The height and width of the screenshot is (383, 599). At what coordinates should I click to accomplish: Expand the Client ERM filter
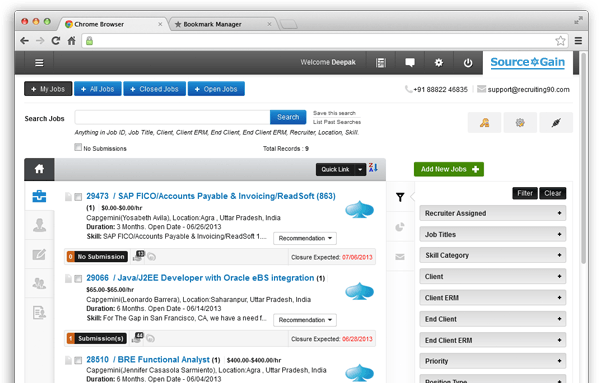(x=492, y=297)
